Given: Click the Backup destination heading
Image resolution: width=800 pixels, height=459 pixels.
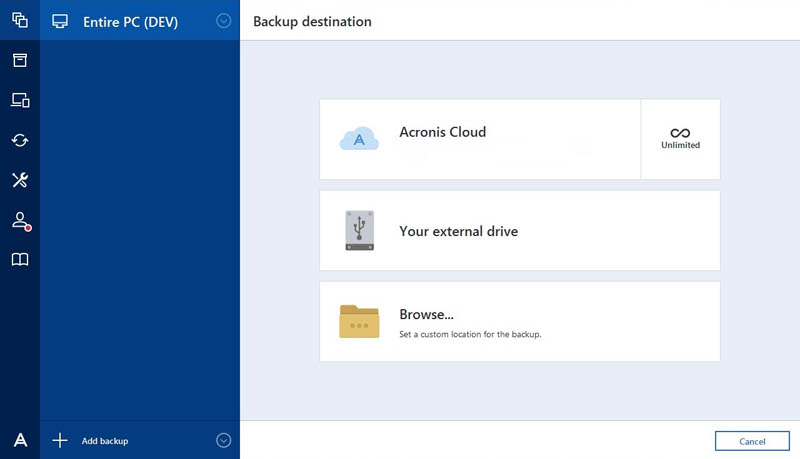Looking at the screenshot, I should [312, 21].
